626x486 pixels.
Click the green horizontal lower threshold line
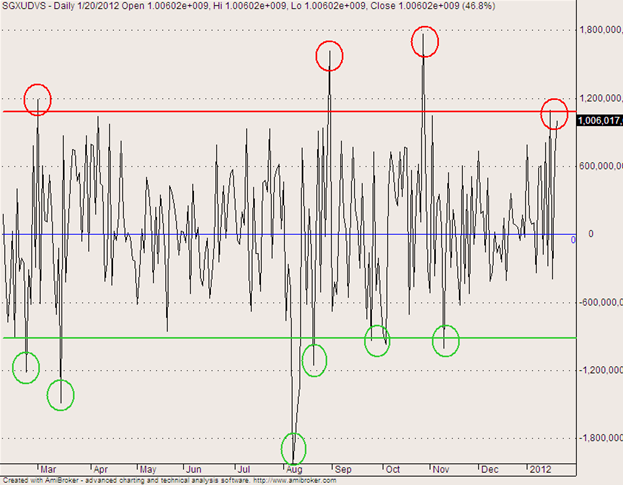point(200,338)
